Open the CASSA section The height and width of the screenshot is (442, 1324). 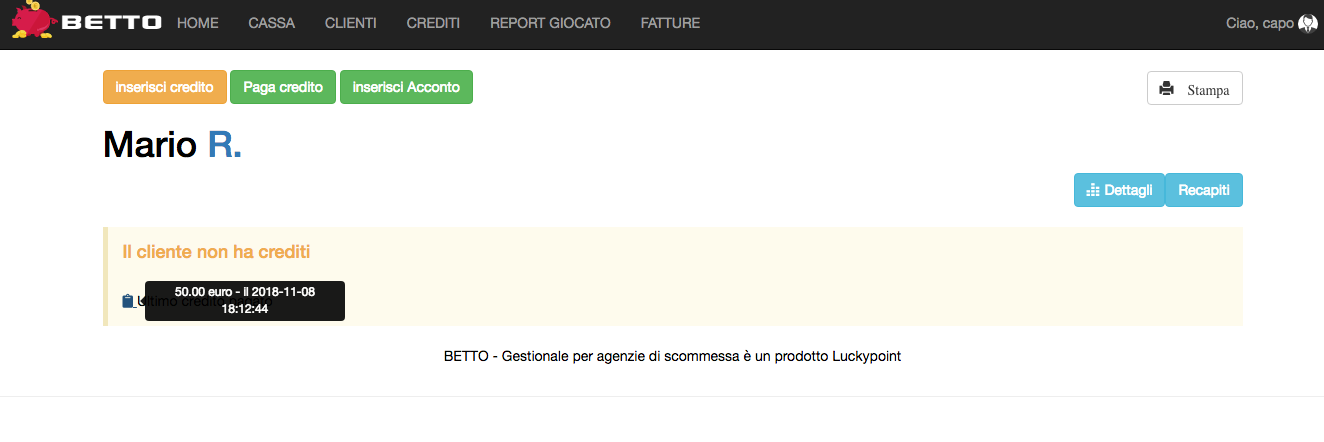pyautogui.click(x=271, y=23)
